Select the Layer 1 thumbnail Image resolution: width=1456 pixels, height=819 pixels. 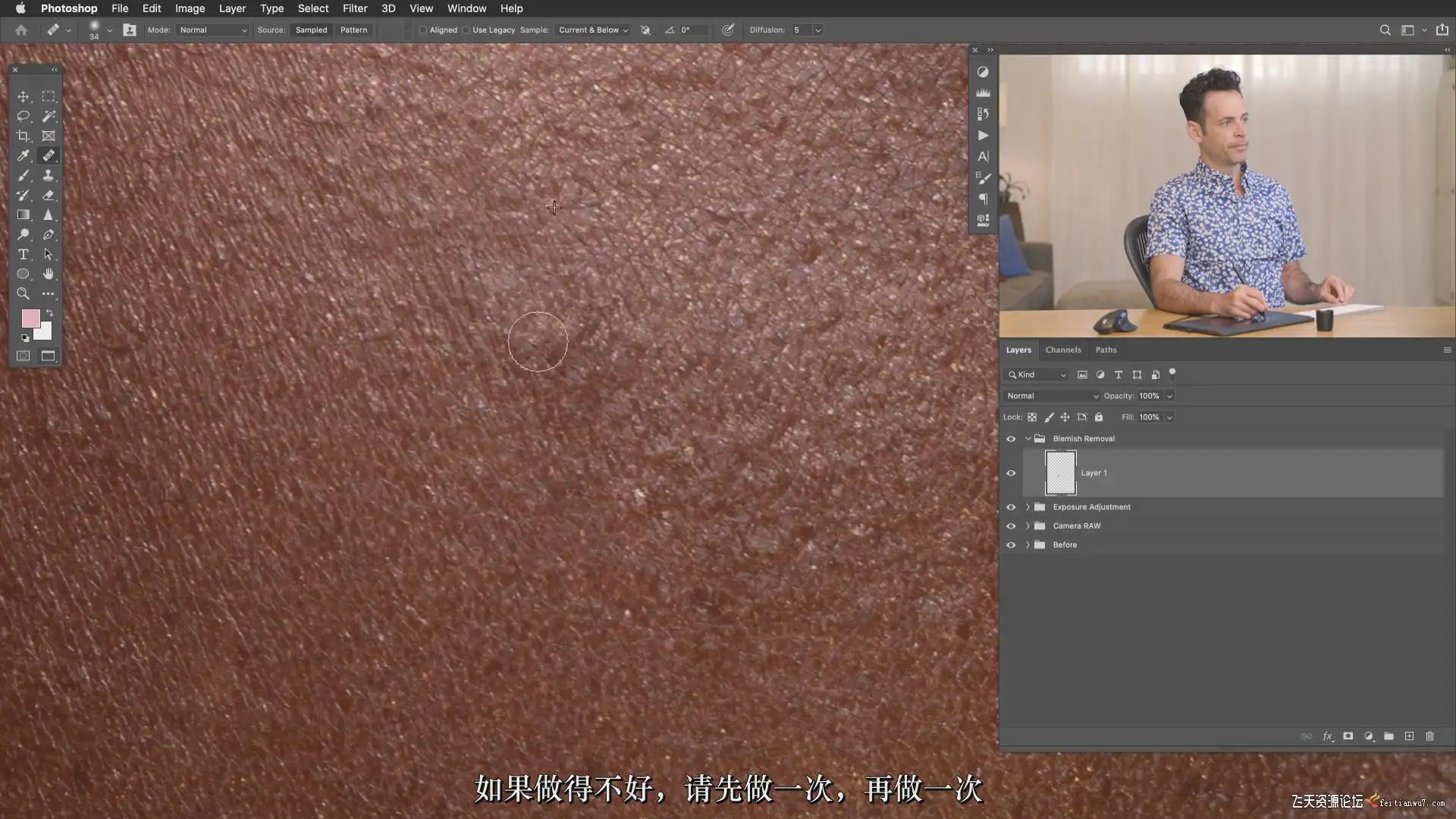[x=1060, y=472]
